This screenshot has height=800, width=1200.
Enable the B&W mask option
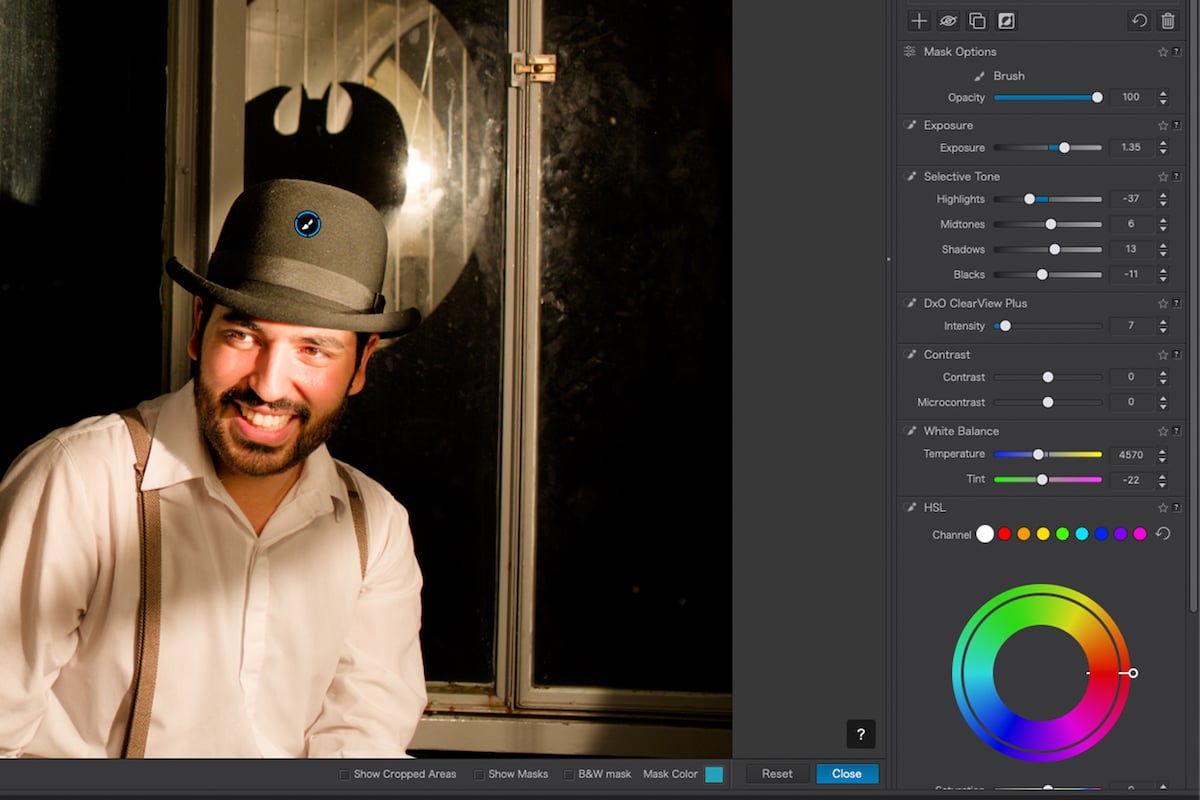(568, 773)
